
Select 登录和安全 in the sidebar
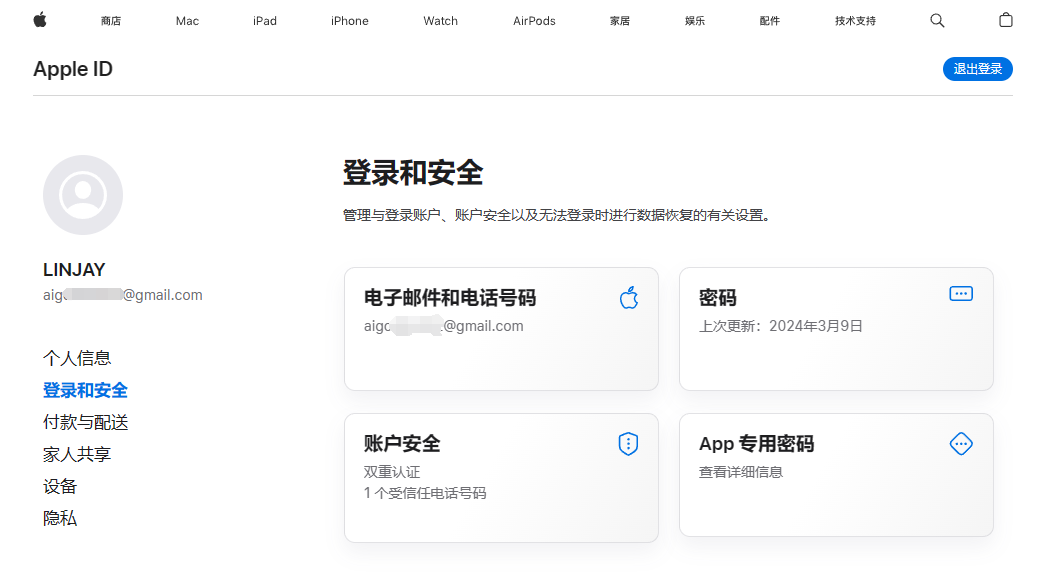[85, 390]
